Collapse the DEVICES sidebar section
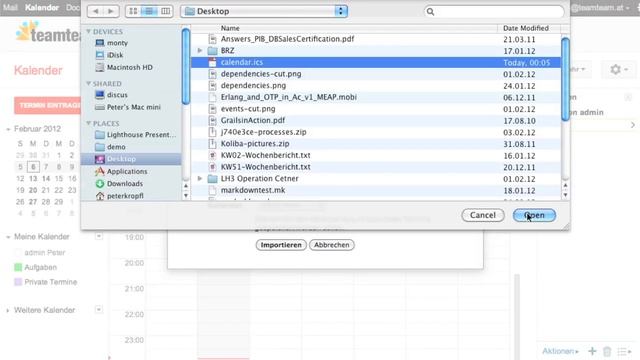 (x=88, y=31)
